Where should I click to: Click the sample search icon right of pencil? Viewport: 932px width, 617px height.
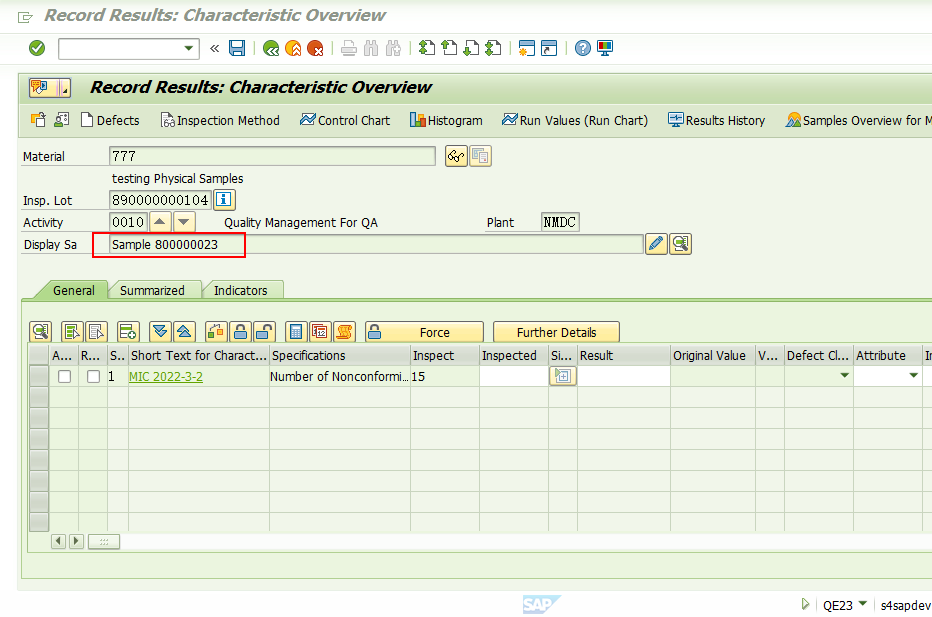[681, 244]
